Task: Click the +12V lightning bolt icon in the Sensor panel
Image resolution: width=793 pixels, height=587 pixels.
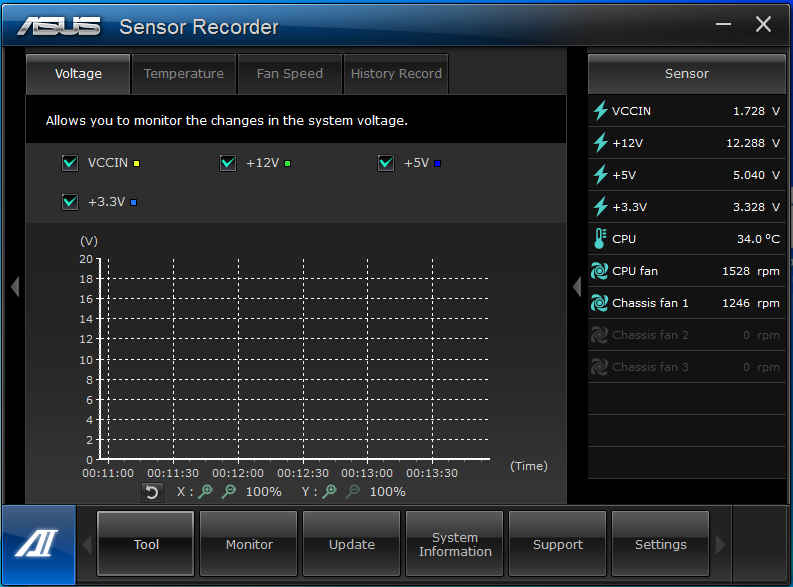Action: pyautogui.click(x=600, y=143)
